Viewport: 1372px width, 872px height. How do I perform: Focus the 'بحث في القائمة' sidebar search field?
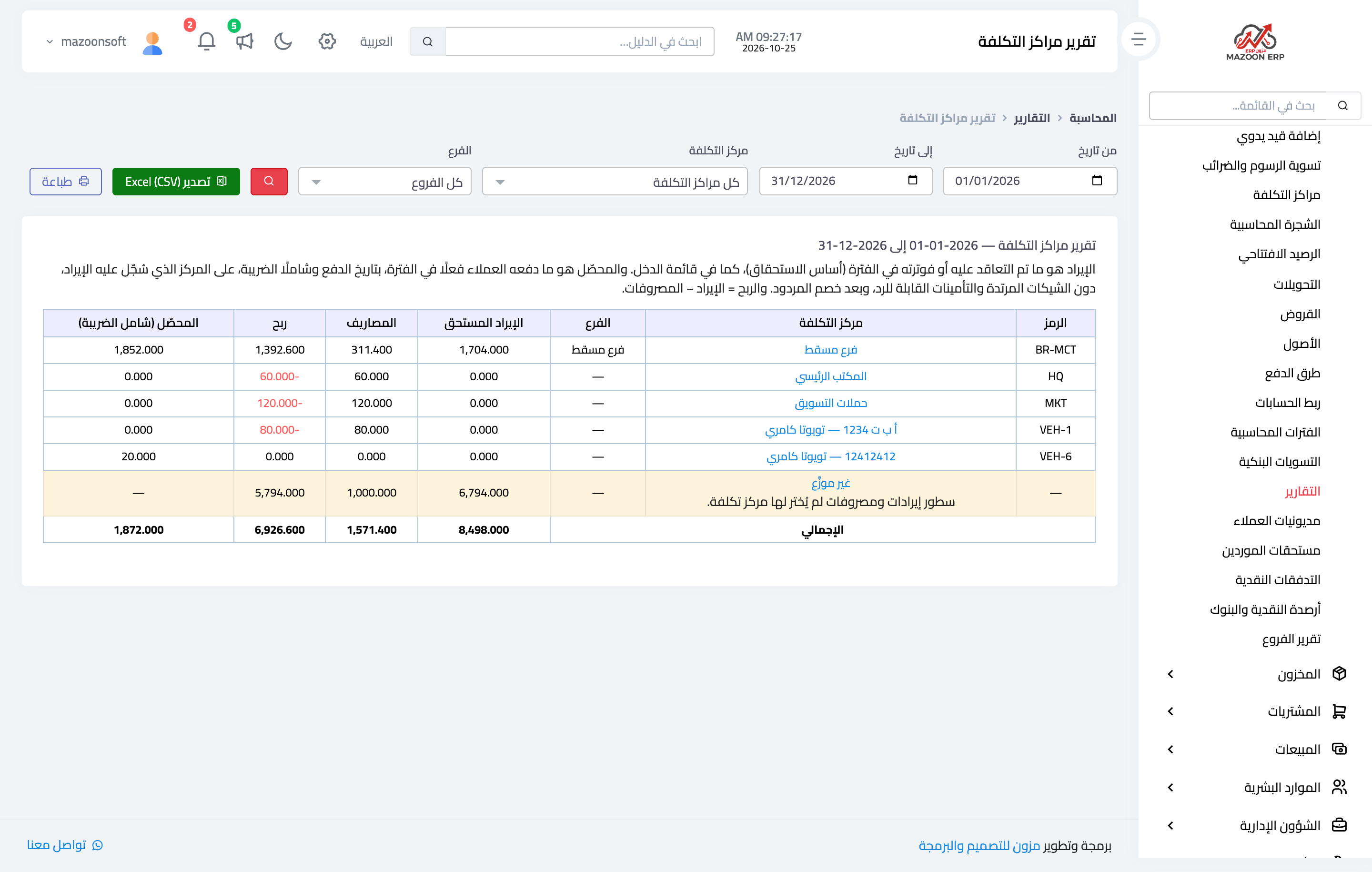[1238, 106]
